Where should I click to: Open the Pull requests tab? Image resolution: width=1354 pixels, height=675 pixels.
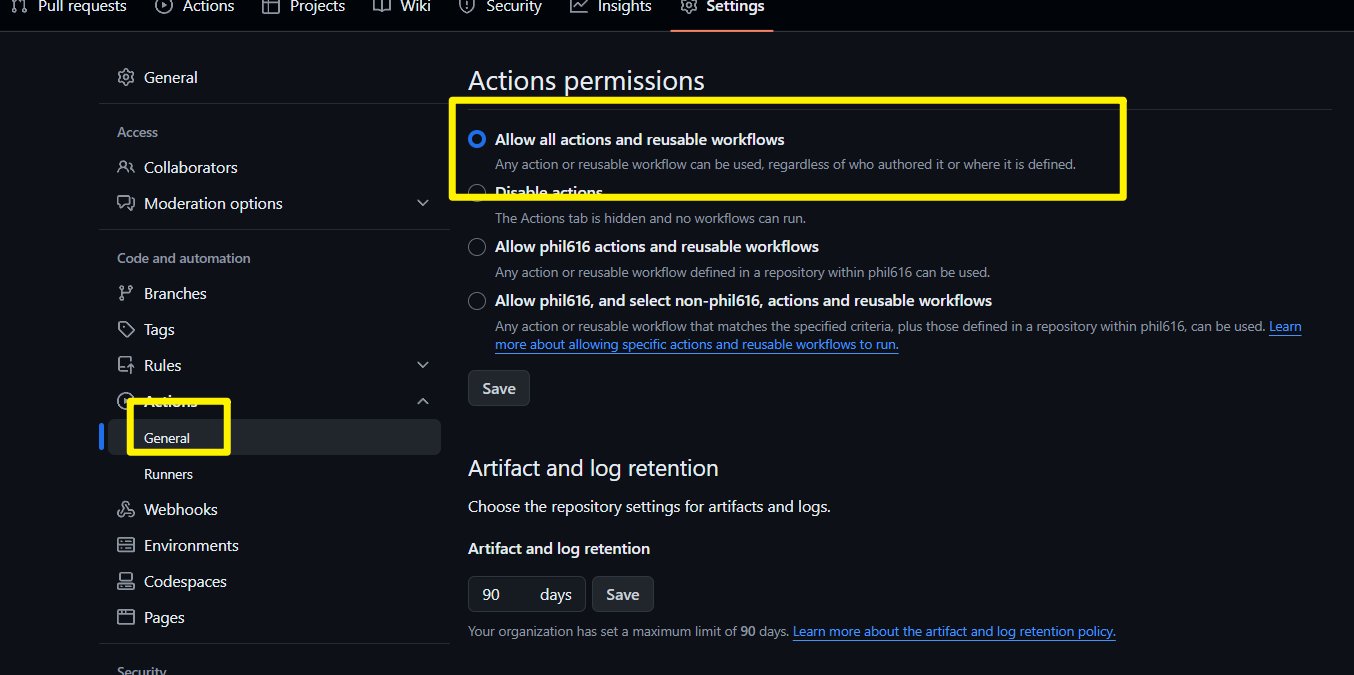(x=69, y=7)
